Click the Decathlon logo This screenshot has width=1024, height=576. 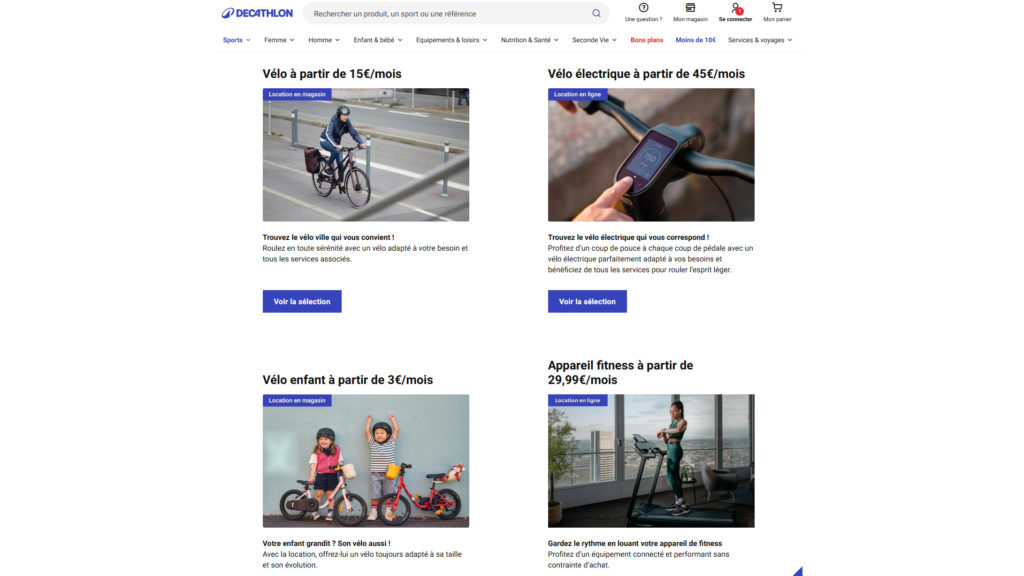tap(257, 13)
